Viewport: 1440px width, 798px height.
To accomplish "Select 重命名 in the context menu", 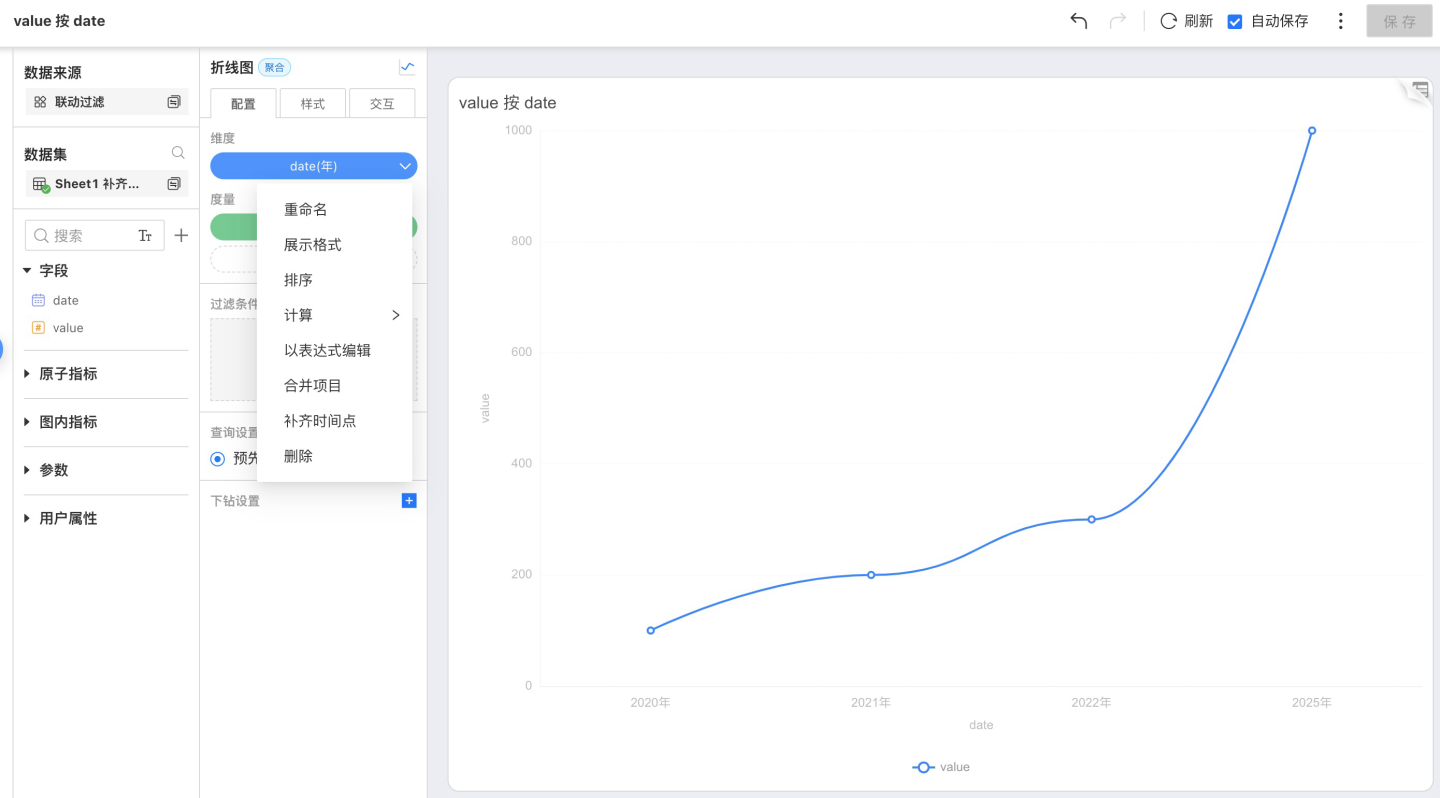I will pos(305,210).
